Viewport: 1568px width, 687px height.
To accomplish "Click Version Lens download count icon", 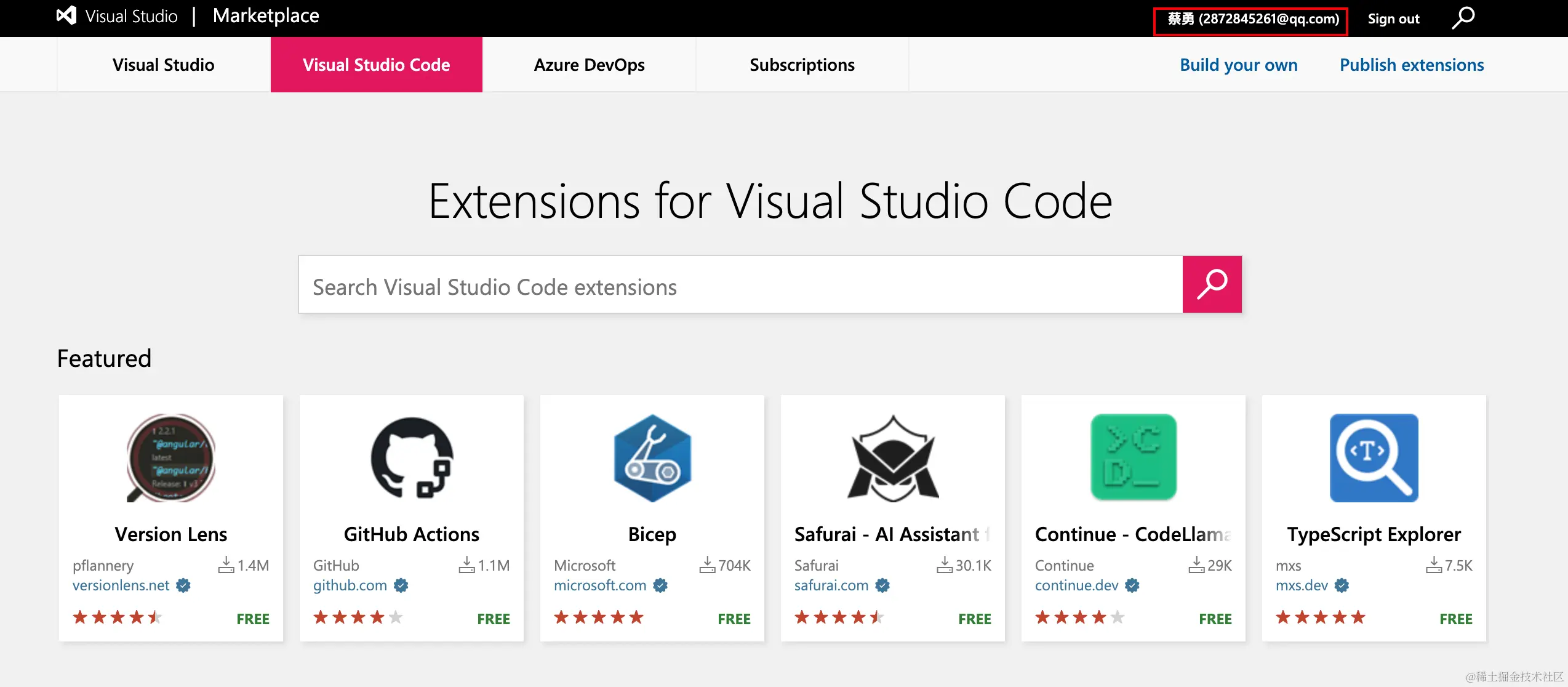I will [226, 564].
